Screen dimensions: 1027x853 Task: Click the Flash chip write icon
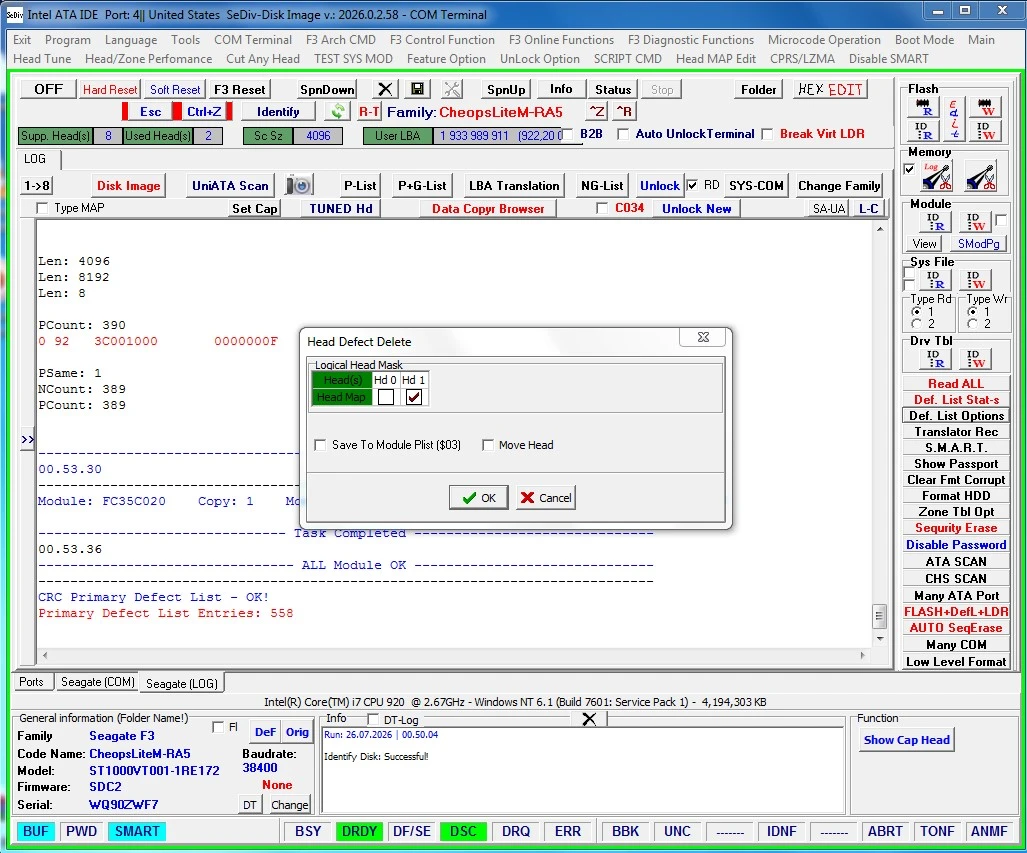pyautogui.click(x=985, y=107)
